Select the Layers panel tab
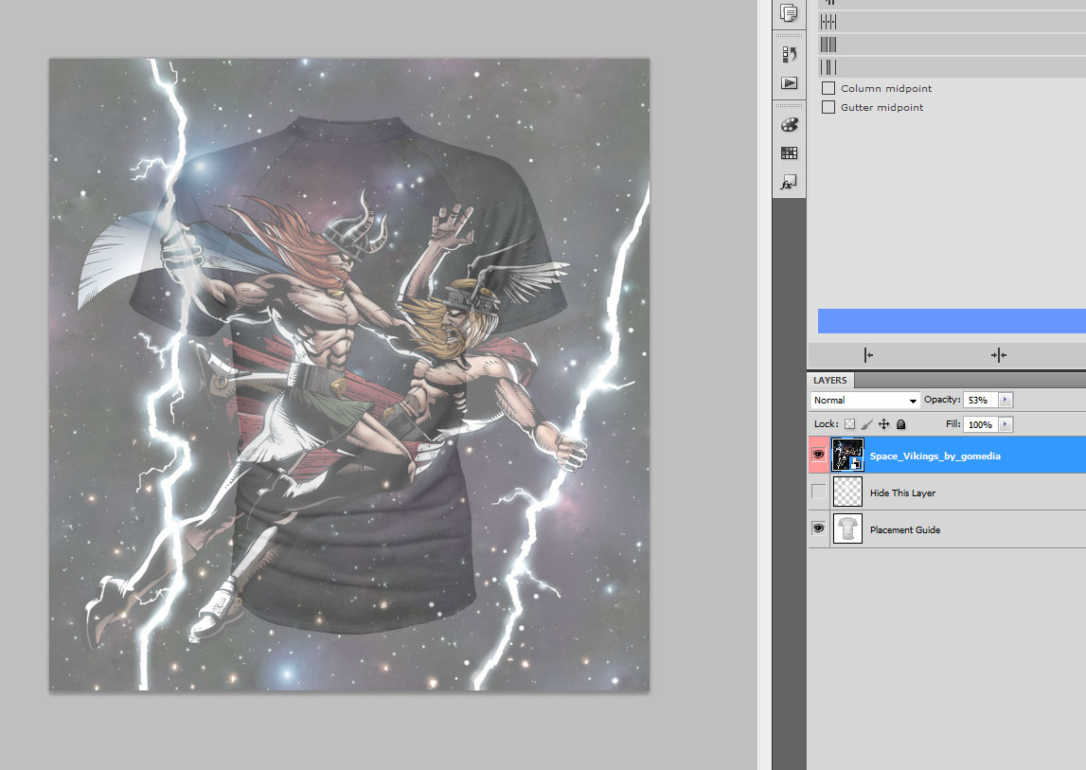This screenshot has height=770, width=1086. 830,380
